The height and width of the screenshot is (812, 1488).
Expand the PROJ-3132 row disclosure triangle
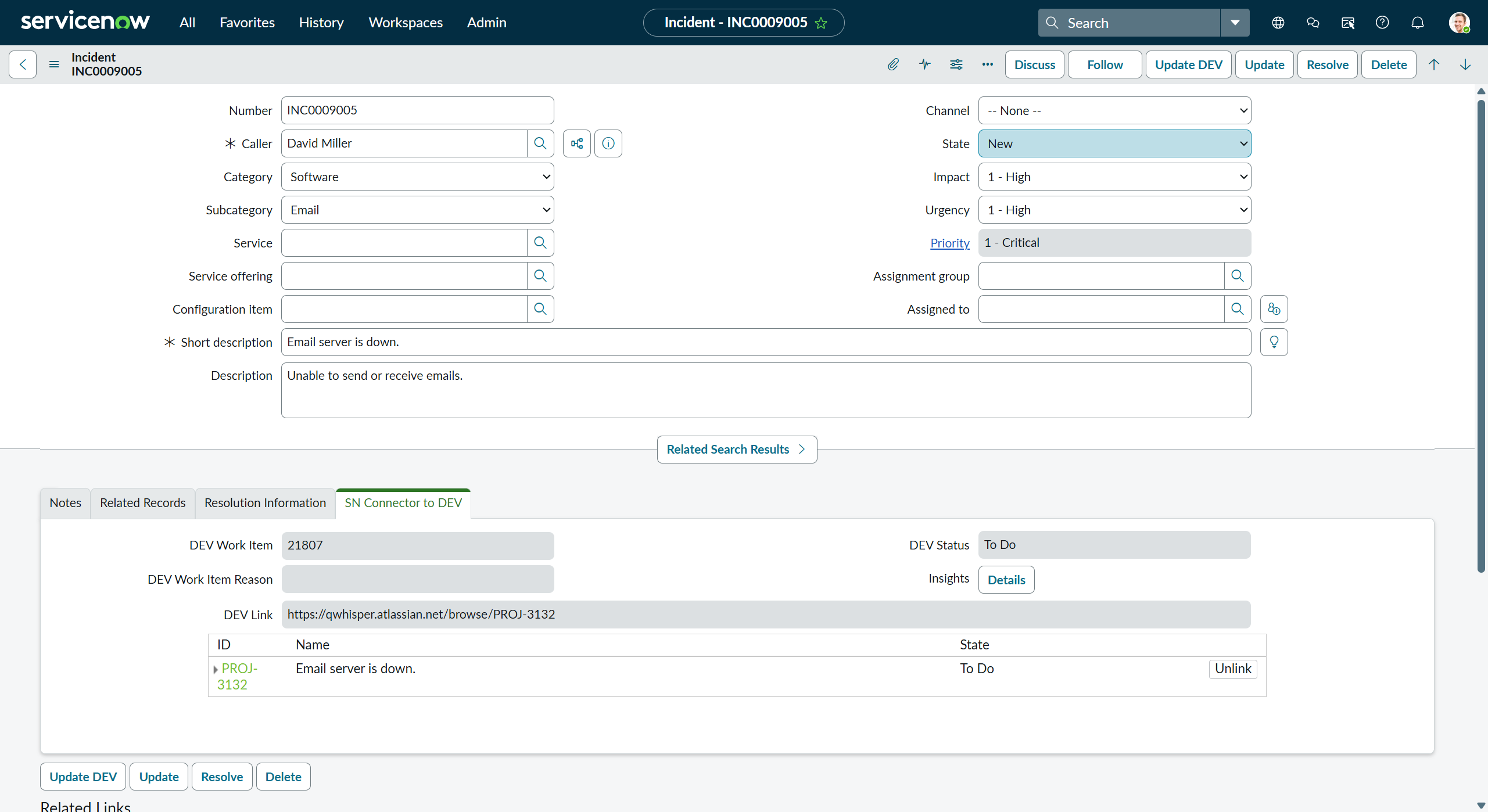pos(216,669)
